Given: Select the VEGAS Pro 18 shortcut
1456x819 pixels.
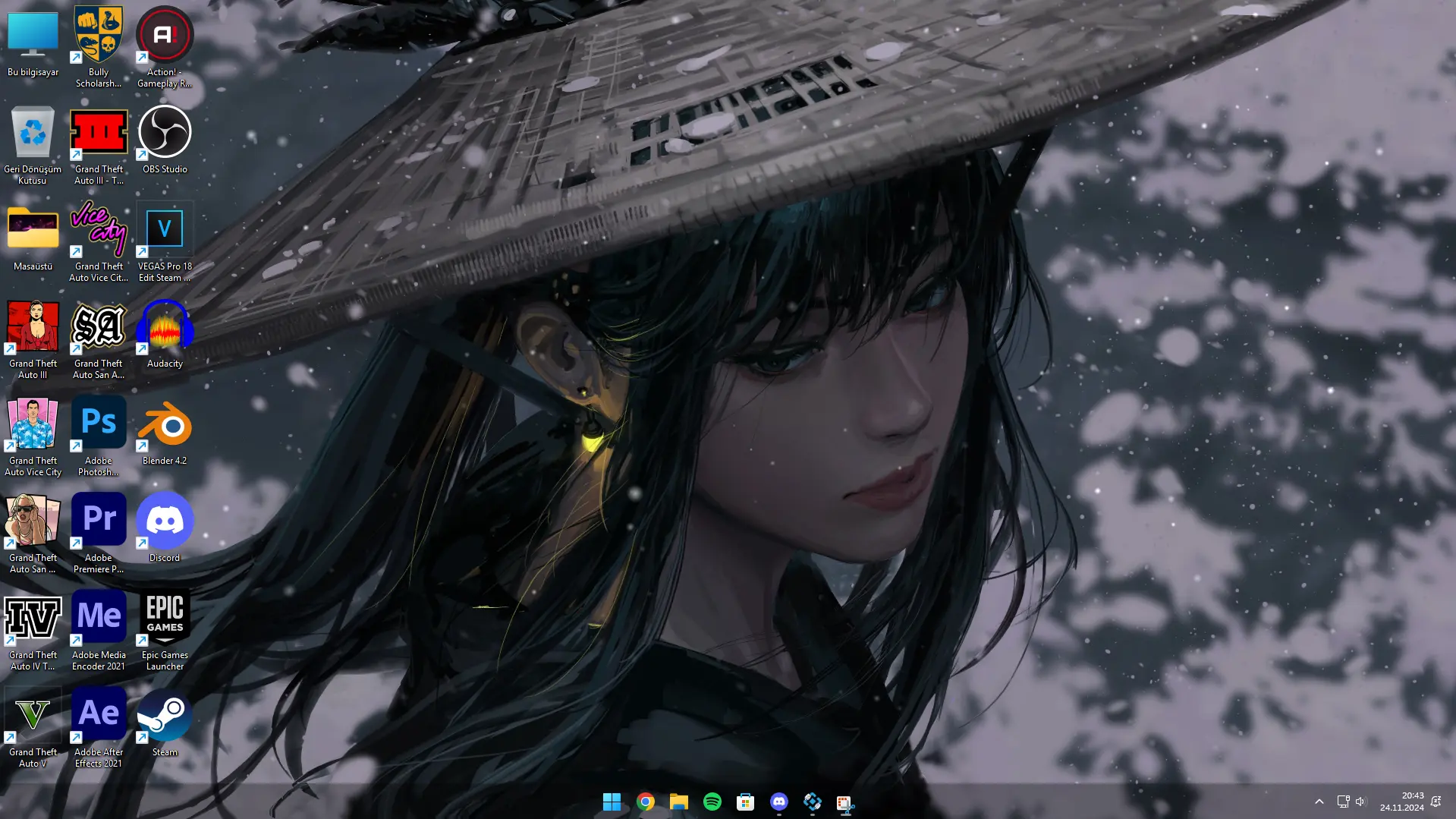Looking at the screenshot, I should tap(165, 242).
